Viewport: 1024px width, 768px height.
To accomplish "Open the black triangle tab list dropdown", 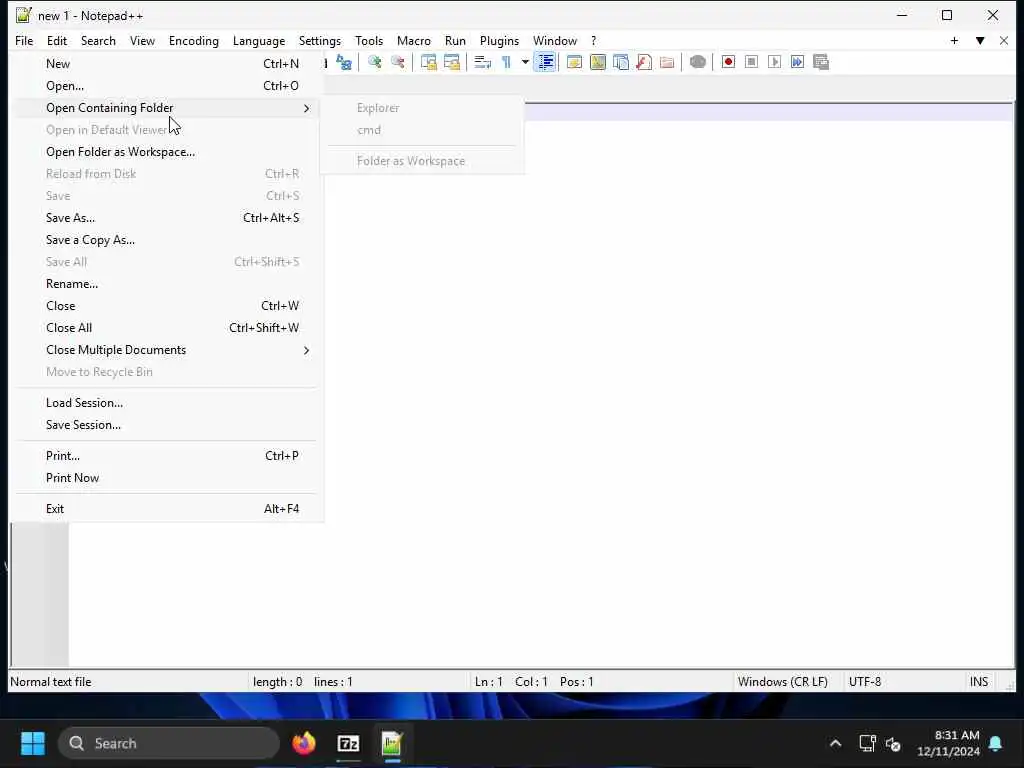I will (x=980, y=40).
